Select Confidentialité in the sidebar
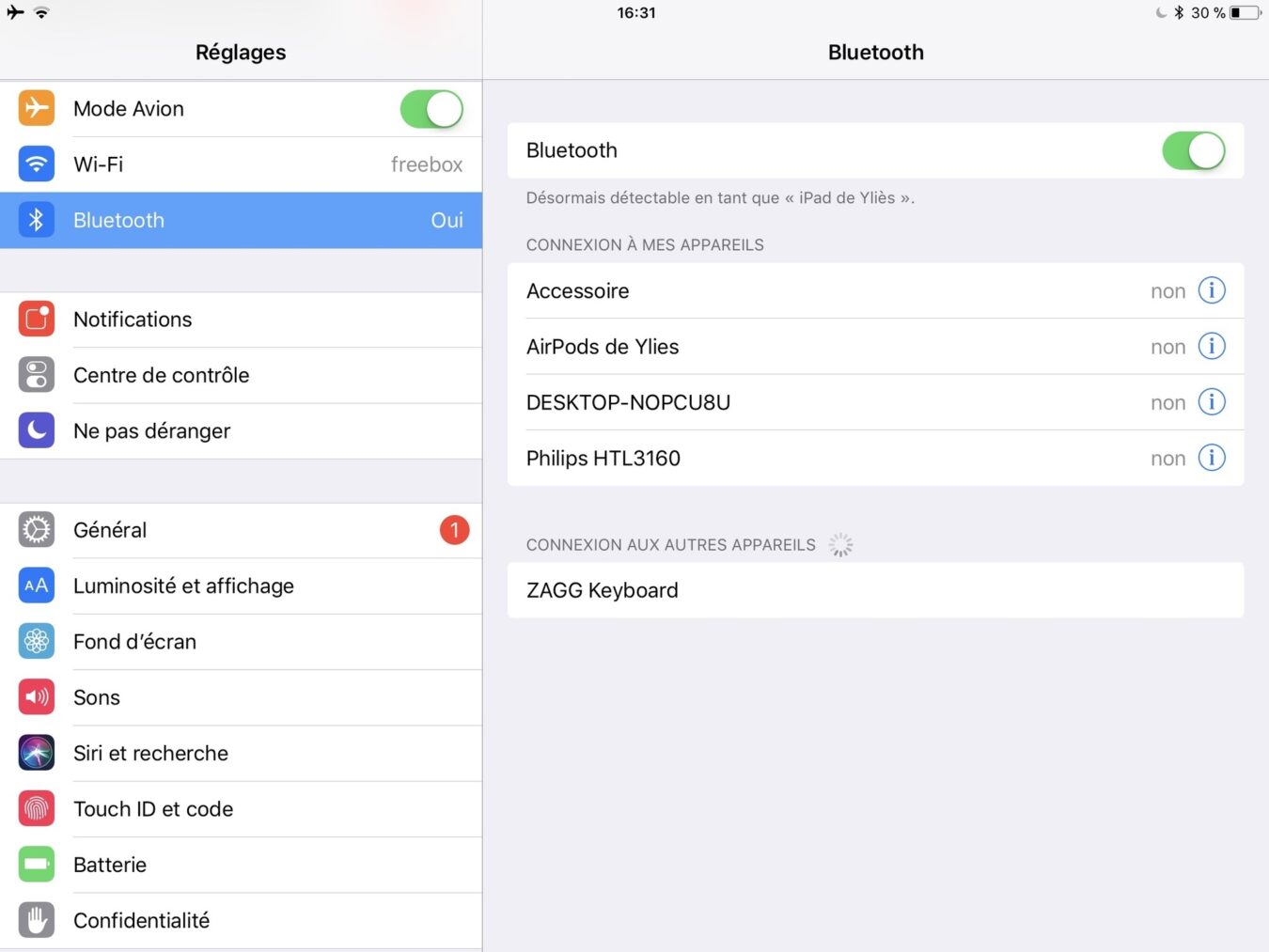Image resolution: width=1269 pixels, height=952 pixels. [141, 920]
